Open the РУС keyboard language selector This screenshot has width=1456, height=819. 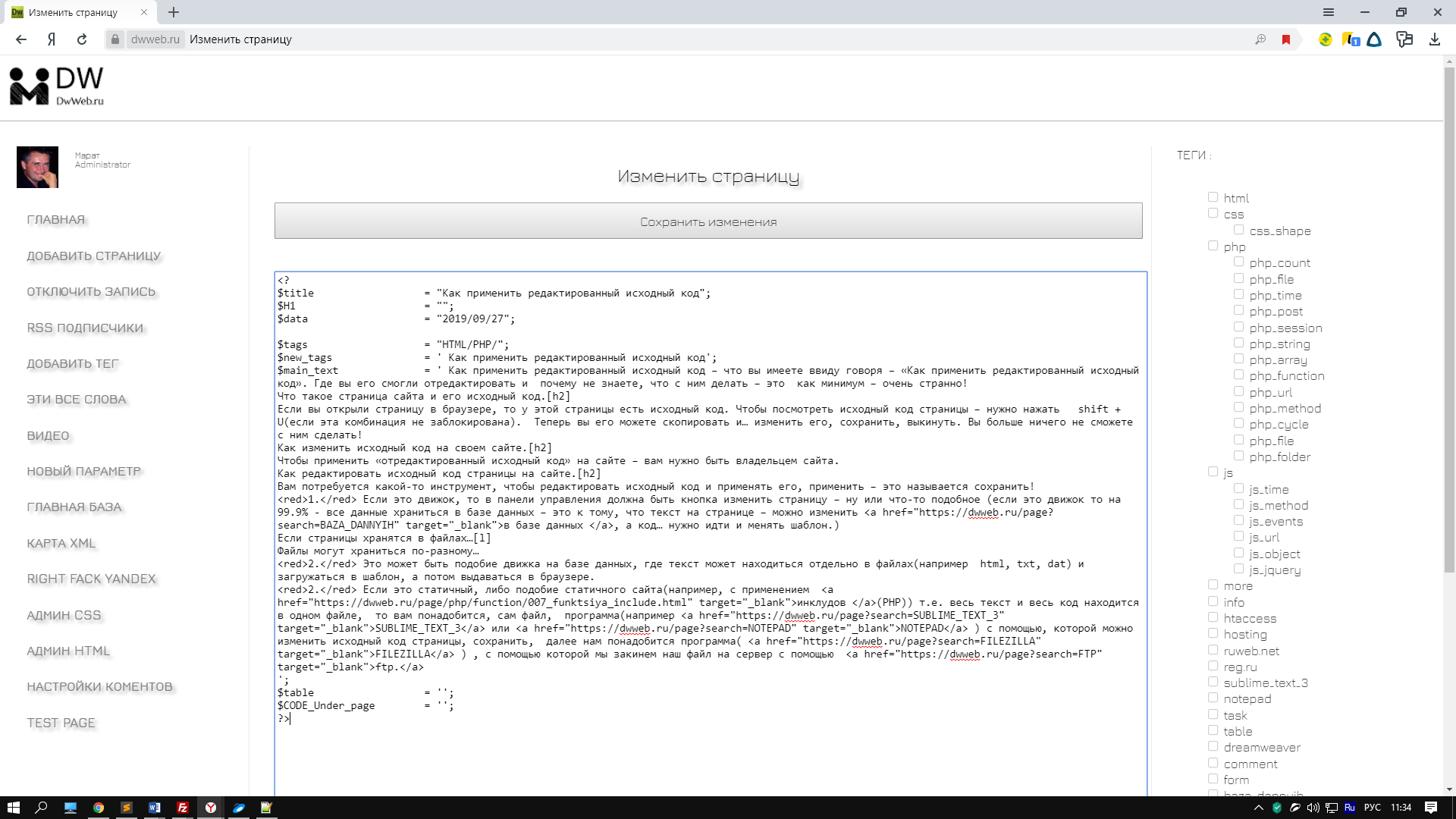[x=1372, y=808]
